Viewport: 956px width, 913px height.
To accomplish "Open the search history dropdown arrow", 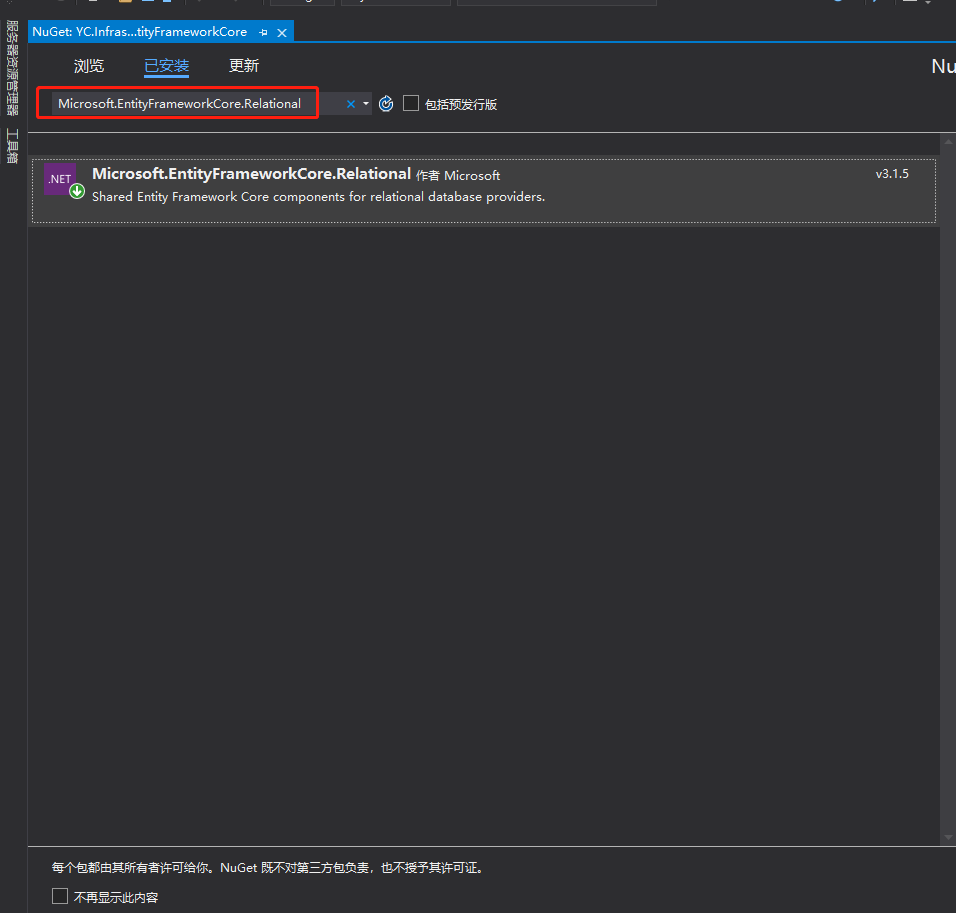I will point(365,103).
